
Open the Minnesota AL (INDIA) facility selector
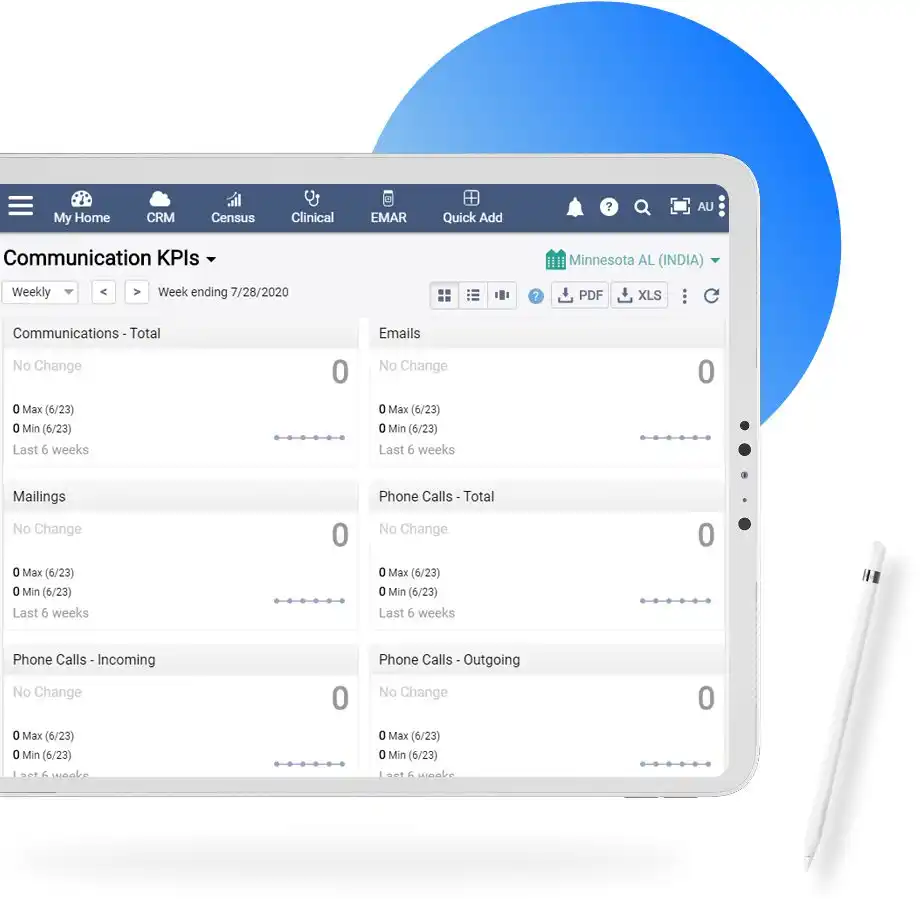[632, 259]
